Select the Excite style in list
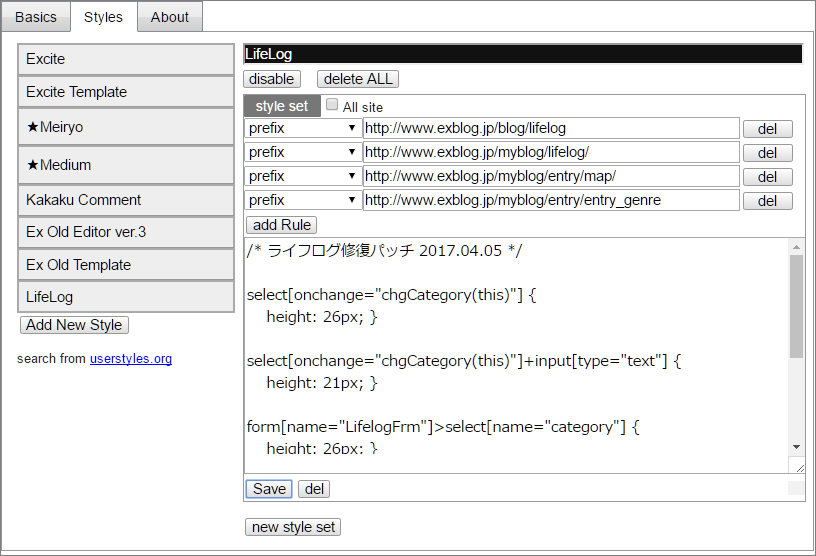 click(x=126, y=59)
